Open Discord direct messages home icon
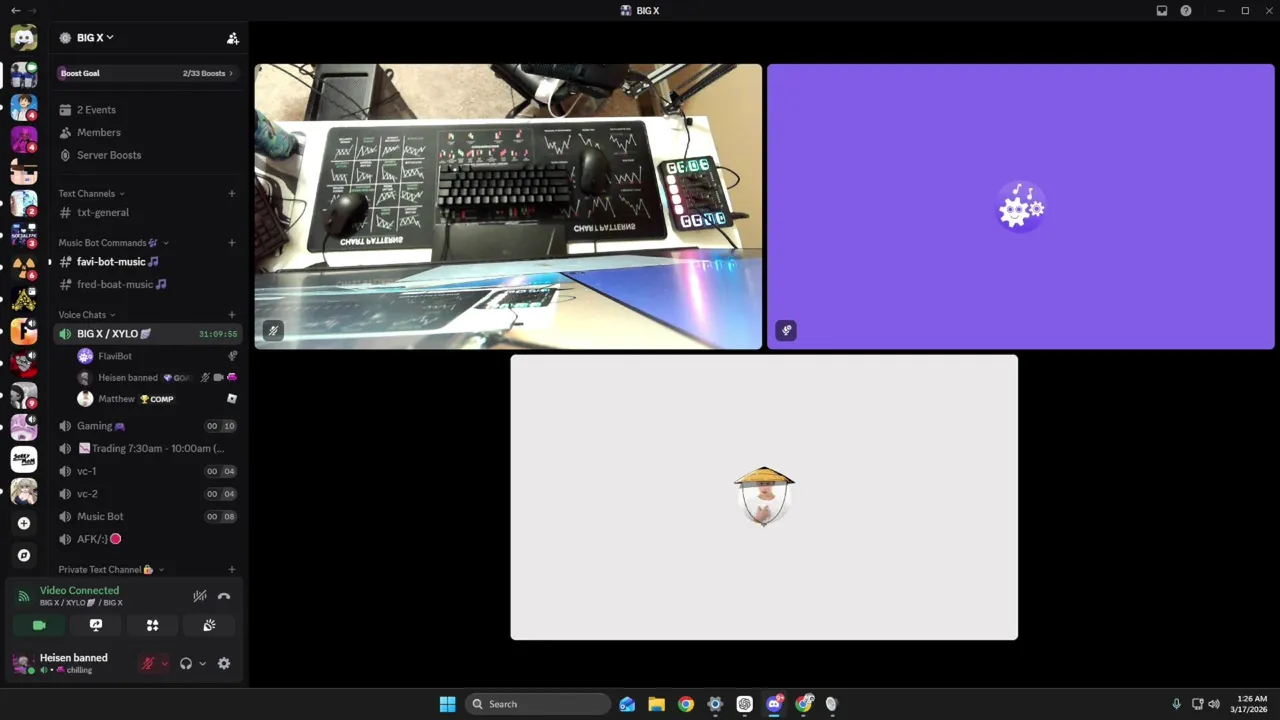This screenshot has width=1280, height=720. point(24,38)
